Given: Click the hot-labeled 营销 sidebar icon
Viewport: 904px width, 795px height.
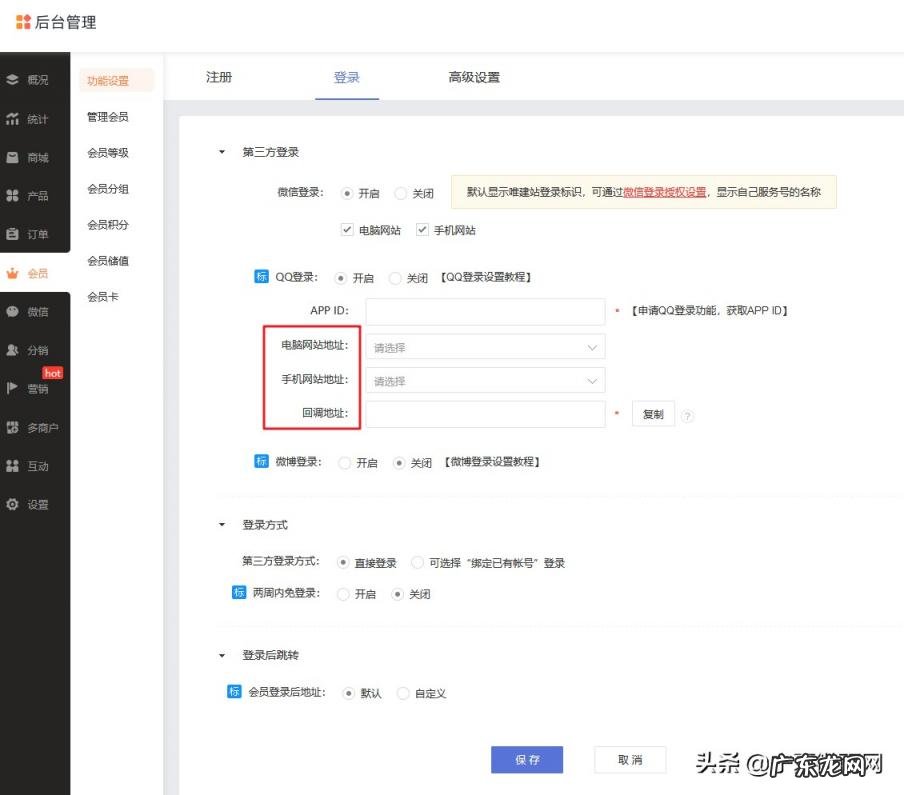Looking at the screenshot, I should [x=30, y=388].
